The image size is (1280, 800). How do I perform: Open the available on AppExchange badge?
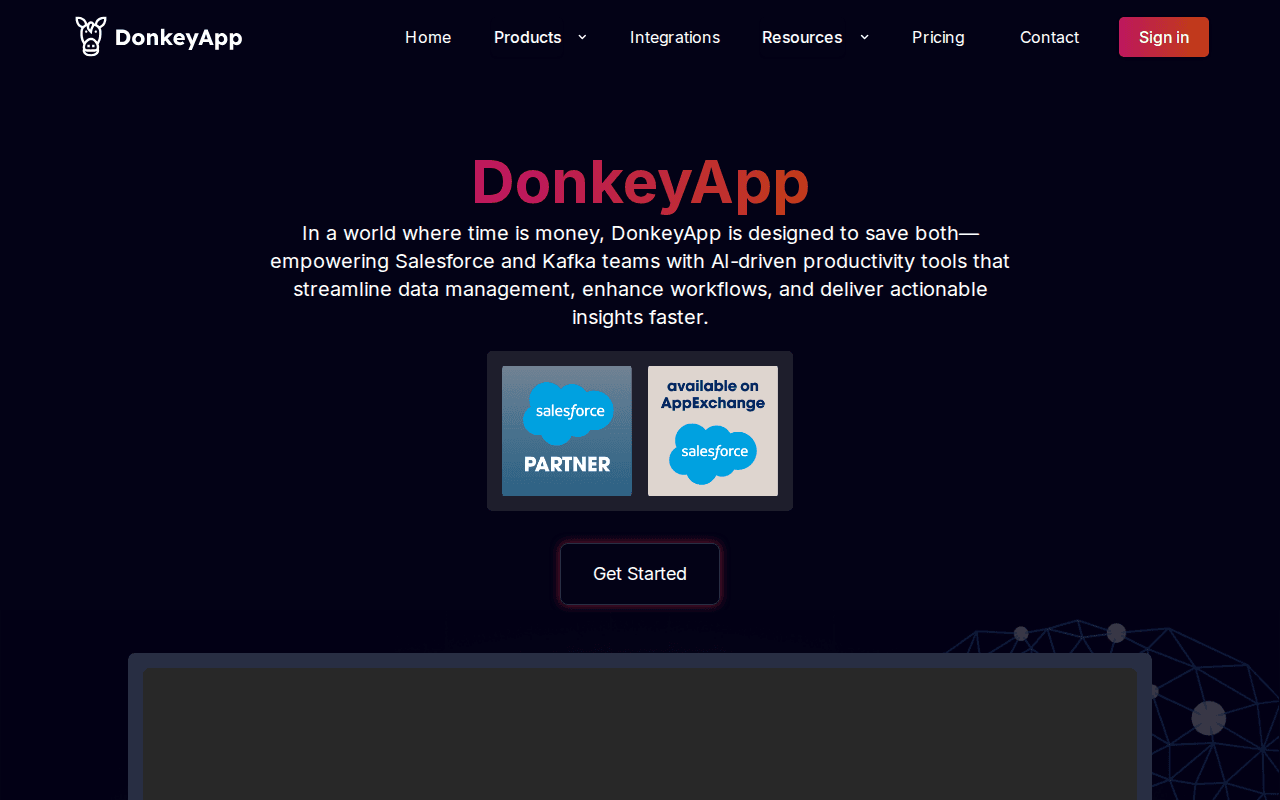tap(713, 431)
